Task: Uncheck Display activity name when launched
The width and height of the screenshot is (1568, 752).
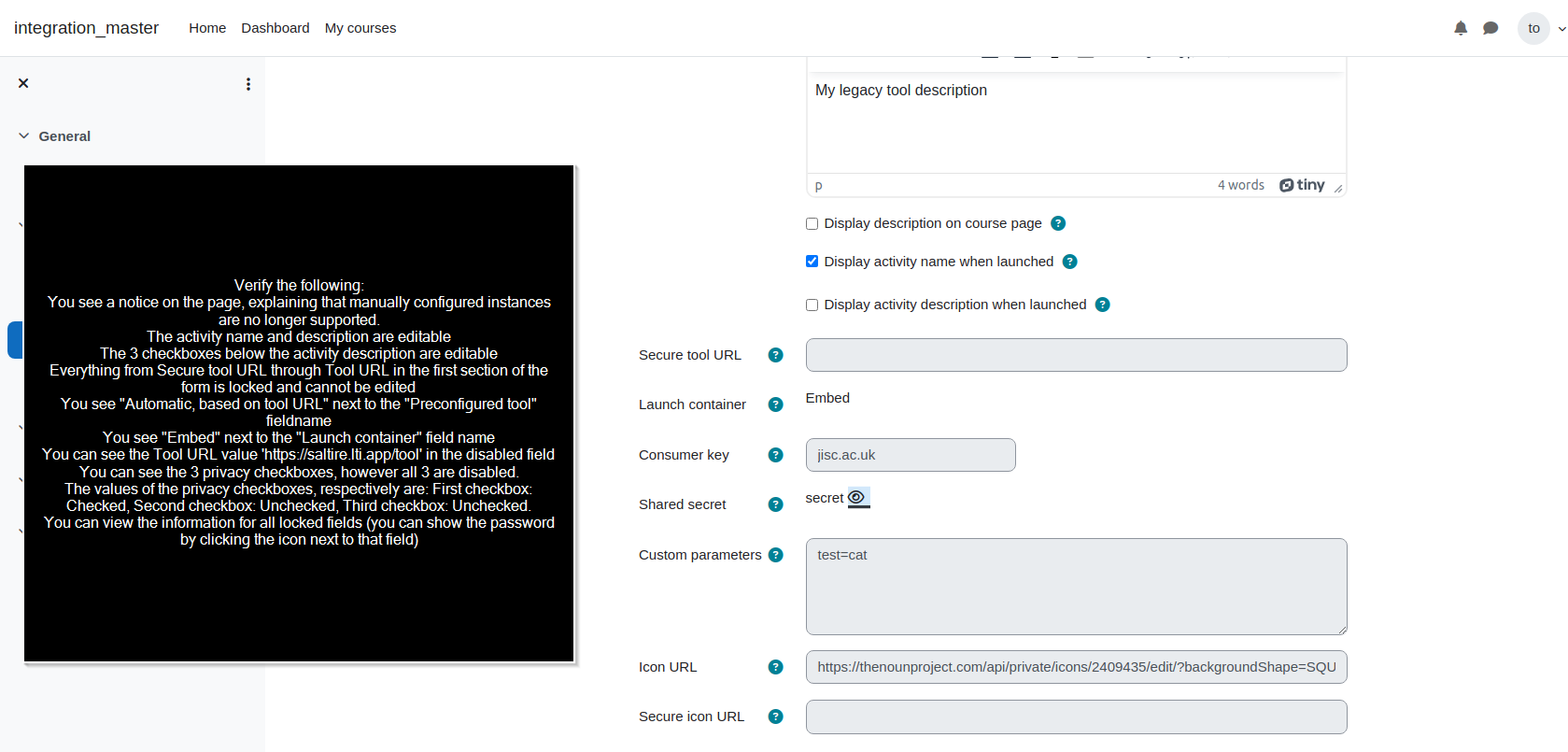Action: (812, 262)
